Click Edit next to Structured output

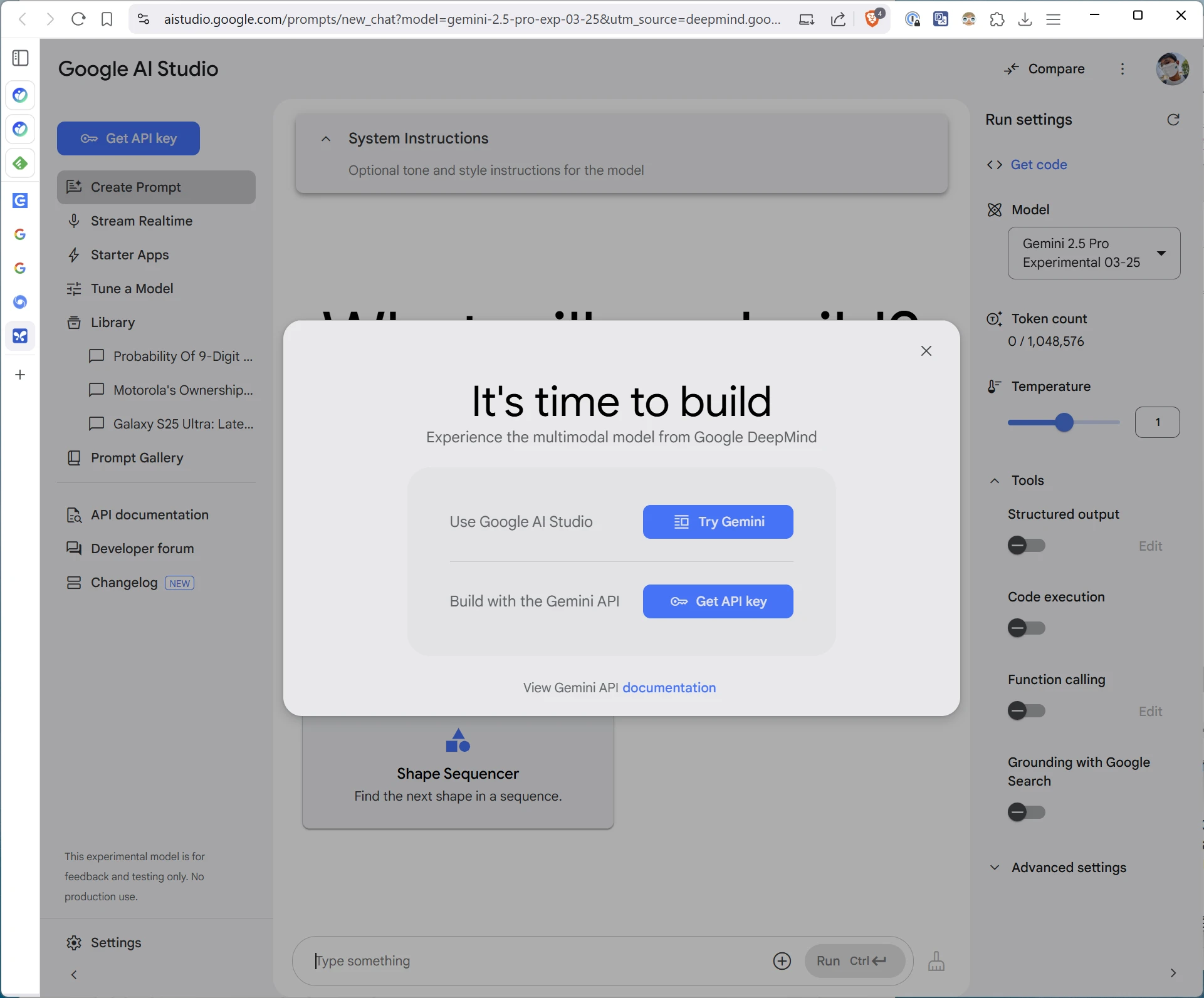tap(1150, 546)
